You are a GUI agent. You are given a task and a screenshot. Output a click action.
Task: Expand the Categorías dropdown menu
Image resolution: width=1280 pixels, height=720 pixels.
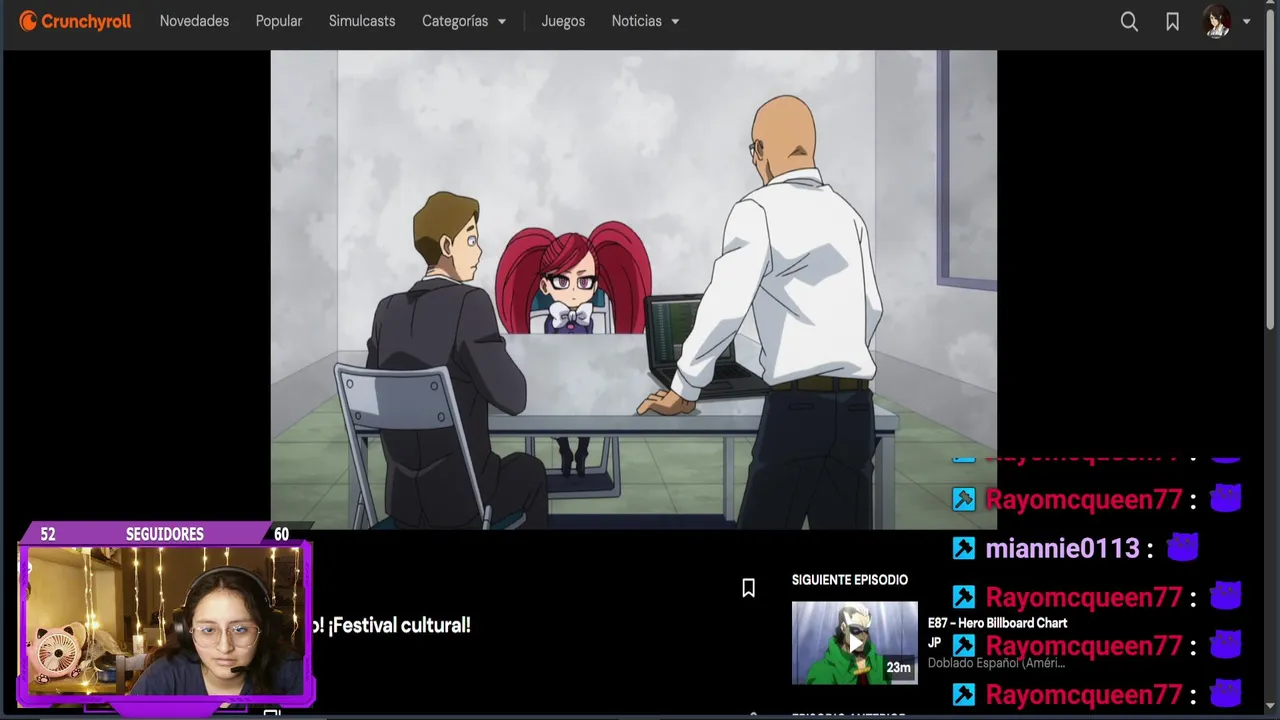(464, 21)
